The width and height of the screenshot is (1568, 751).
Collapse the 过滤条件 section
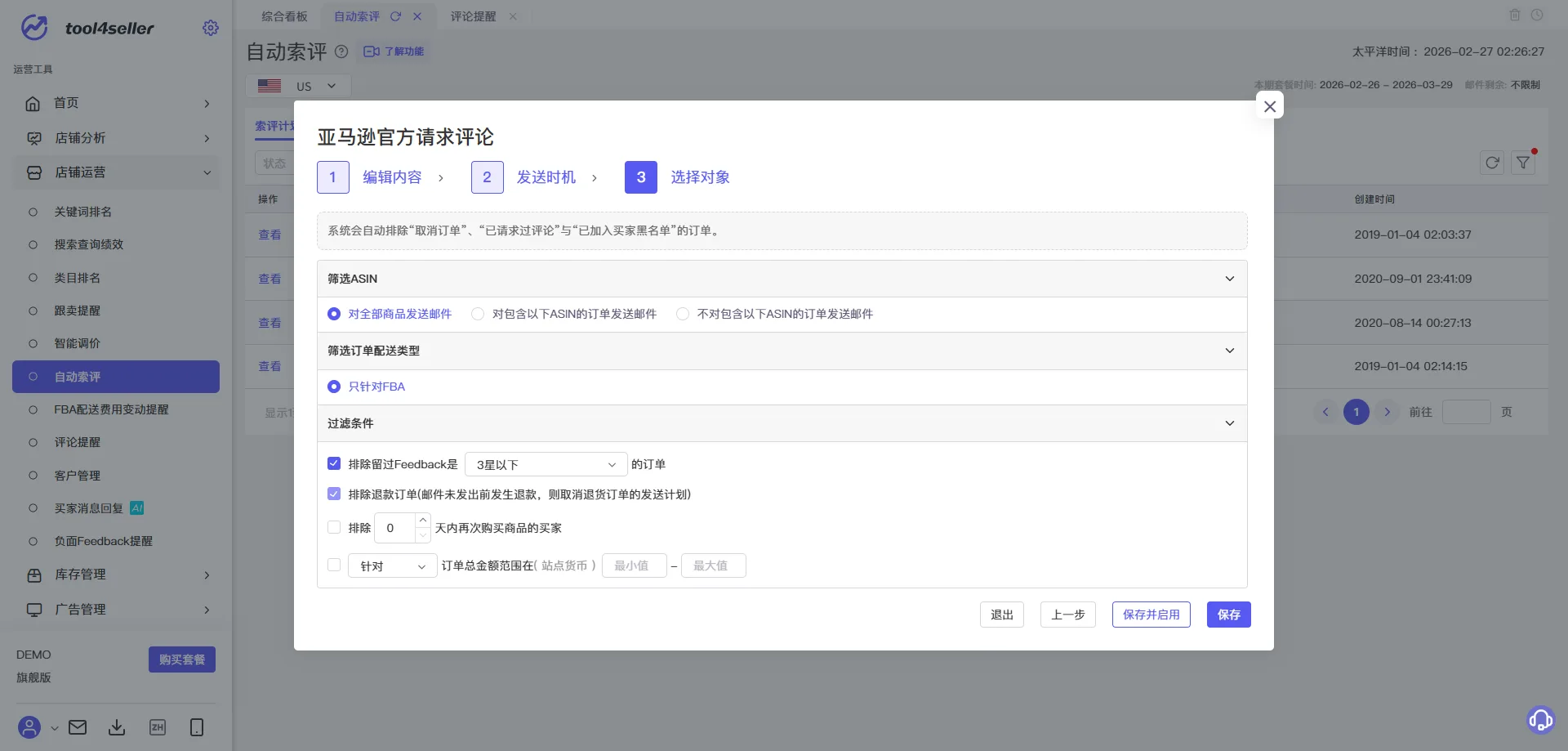(x=1230, y=423)
